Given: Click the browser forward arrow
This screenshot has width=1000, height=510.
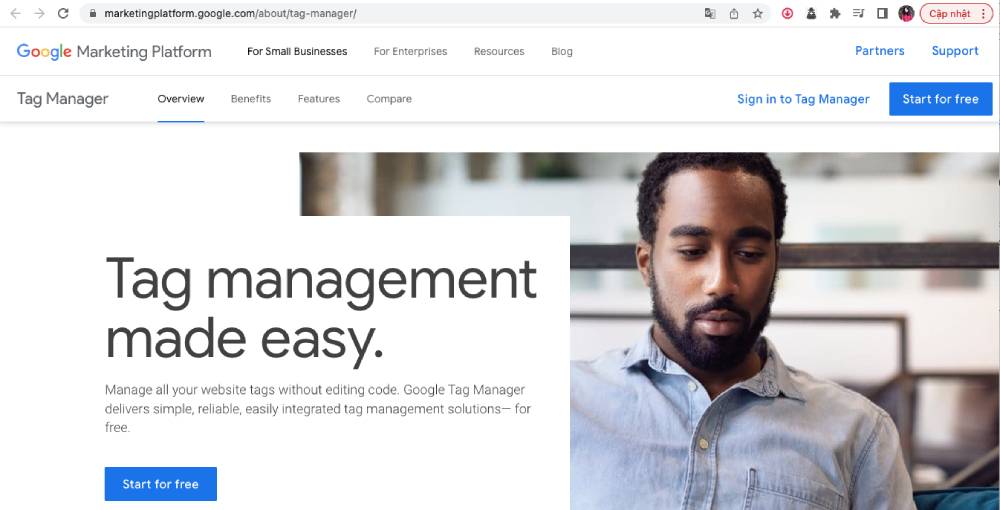Looking at the screenshot, I should point(40,13).
